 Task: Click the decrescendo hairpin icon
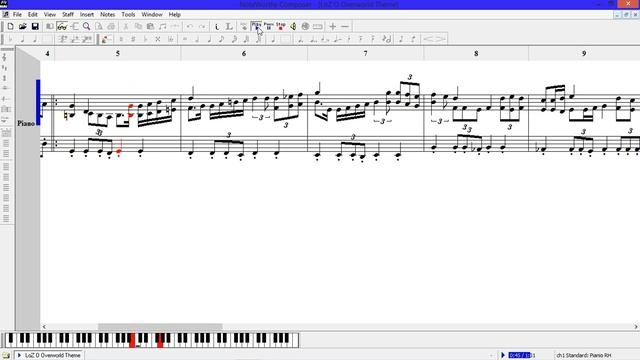click(x=440, y=39)
